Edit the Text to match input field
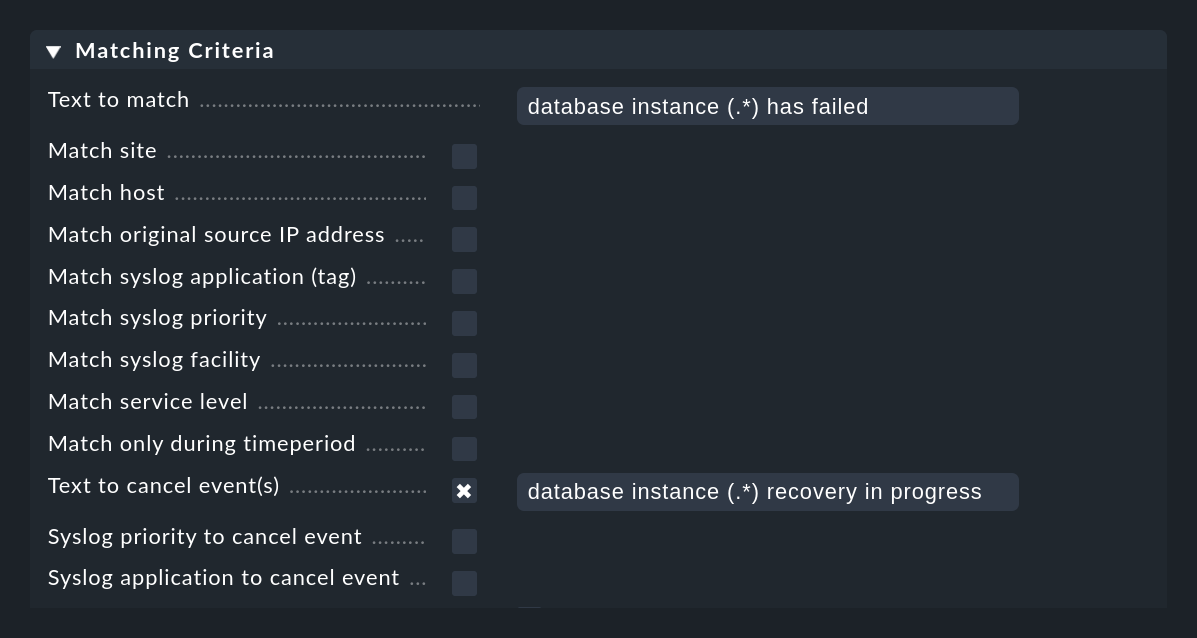The width and height of the screenshot is (1197, 638). [x=767, y=106]
